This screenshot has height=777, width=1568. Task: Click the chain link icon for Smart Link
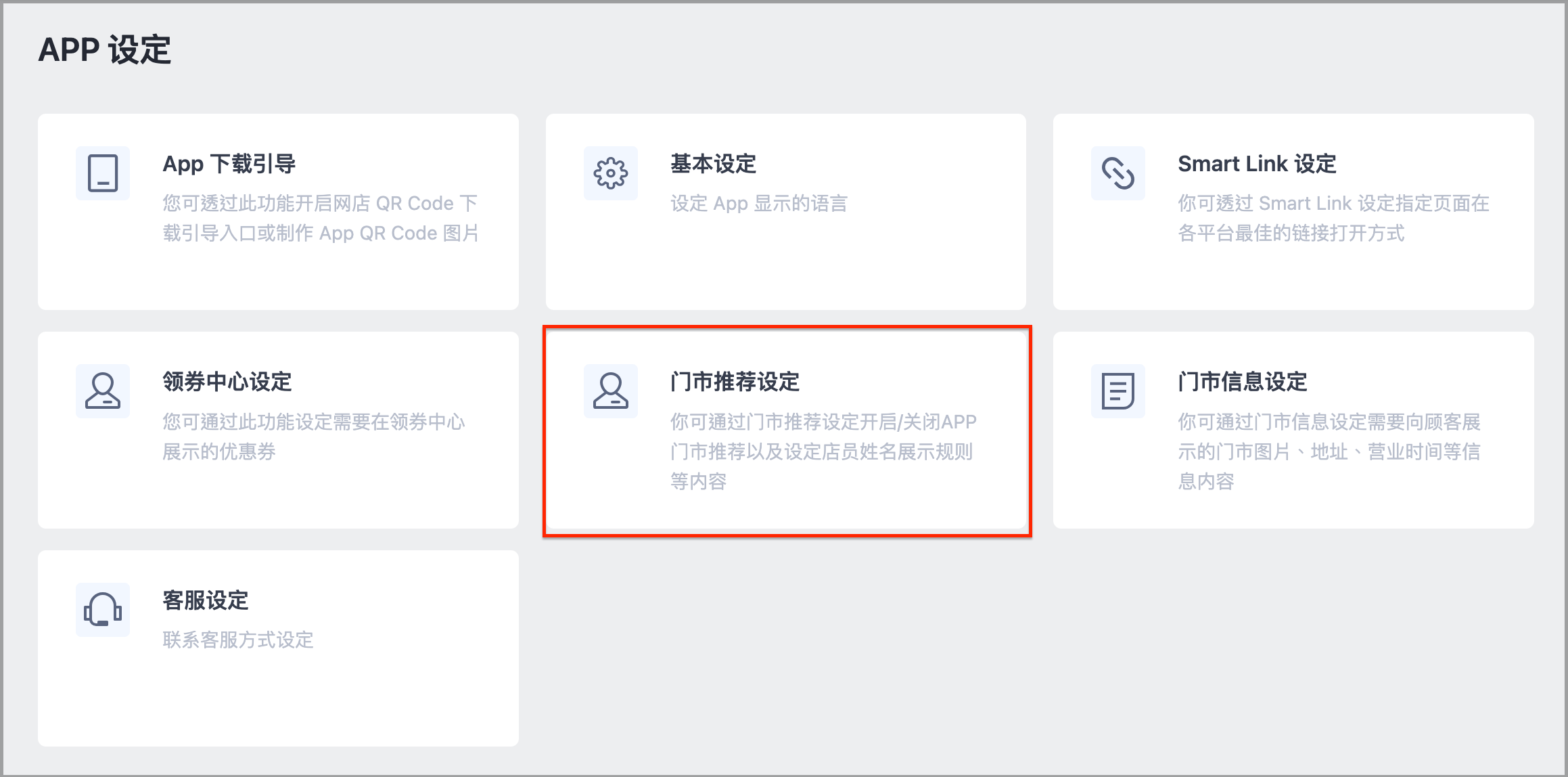coord(1117,173)
